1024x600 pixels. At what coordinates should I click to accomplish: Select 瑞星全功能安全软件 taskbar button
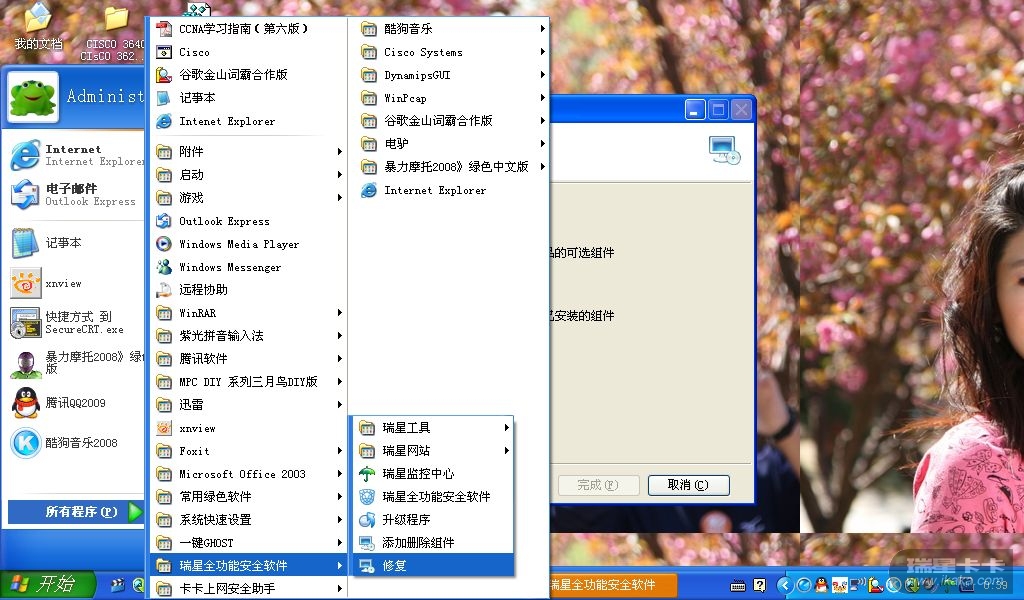tap(611, 585)
